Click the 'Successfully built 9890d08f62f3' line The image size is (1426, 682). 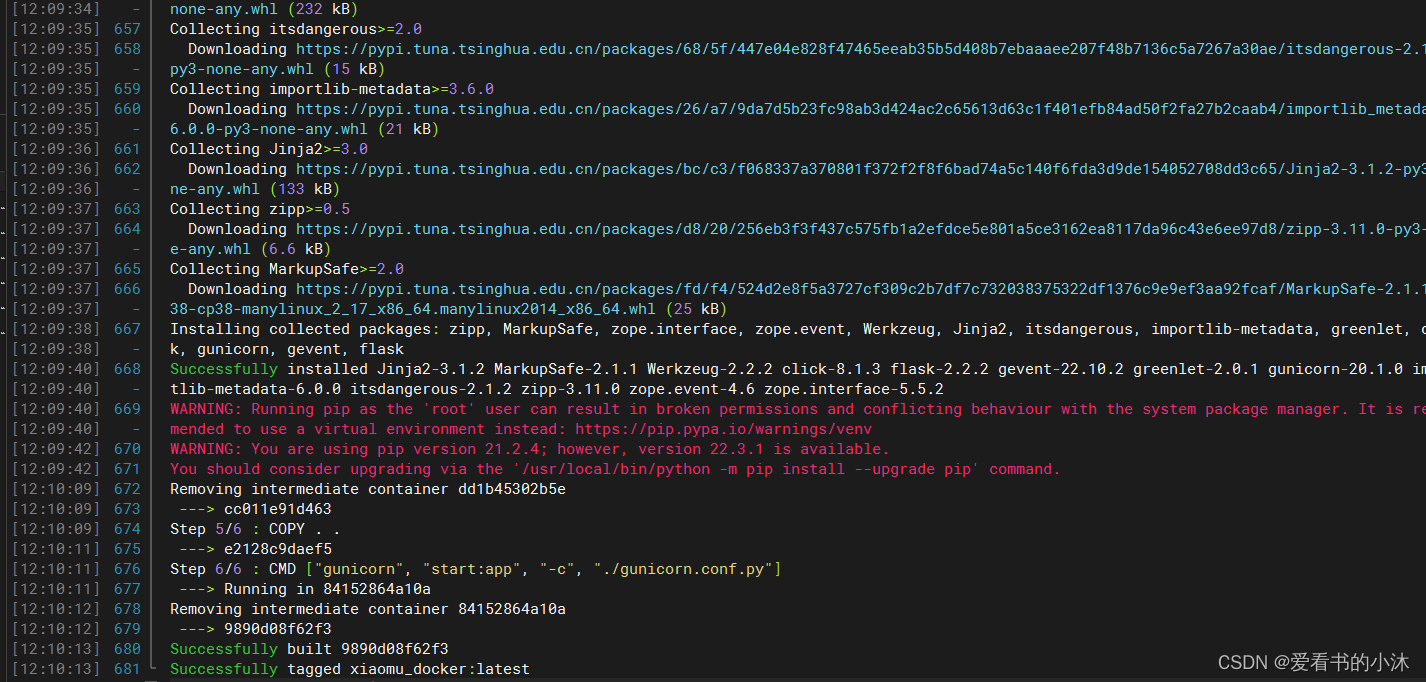(x=309, y=649)
